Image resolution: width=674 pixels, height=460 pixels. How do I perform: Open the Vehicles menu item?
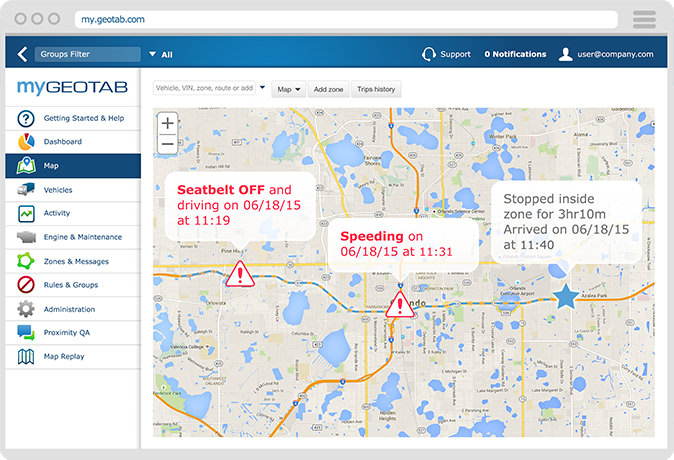click(73, 190)
